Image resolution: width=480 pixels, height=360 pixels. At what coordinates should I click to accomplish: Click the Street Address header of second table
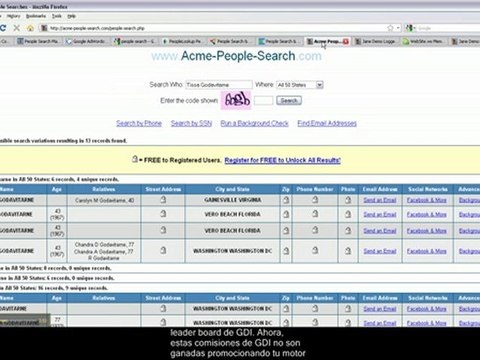click(163, 298)
